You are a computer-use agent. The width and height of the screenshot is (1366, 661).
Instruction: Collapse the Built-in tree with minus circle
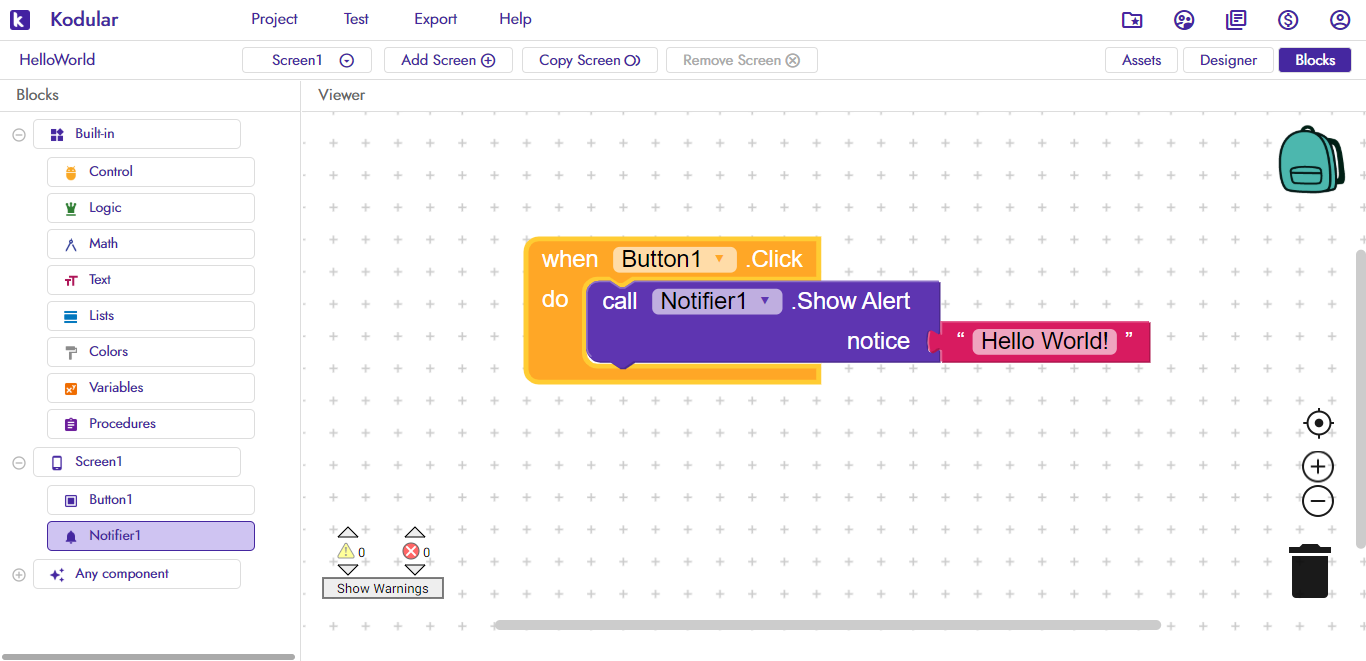(x=19, y=135)
